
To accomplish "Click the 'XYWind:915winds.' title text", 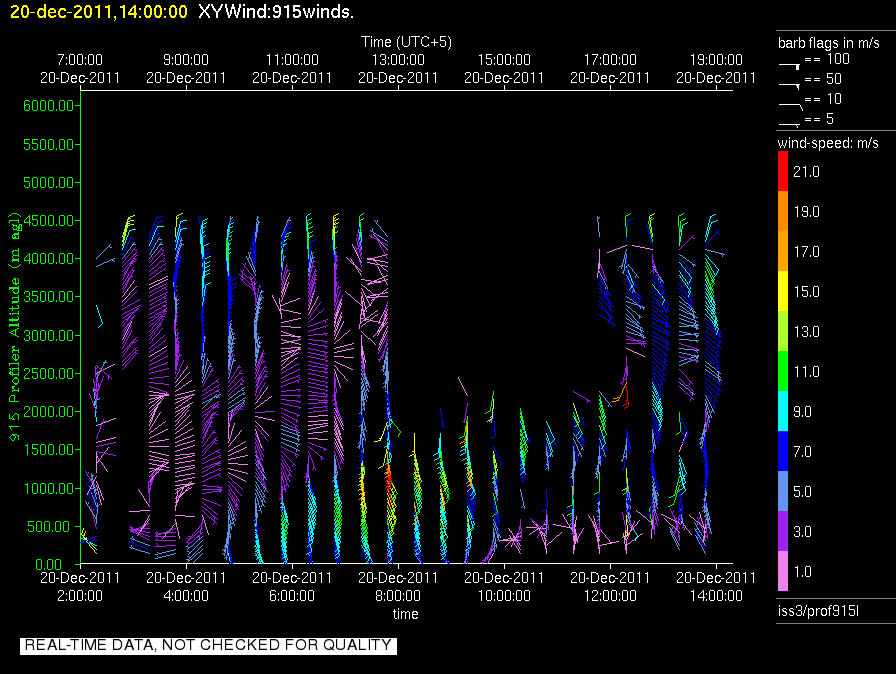I will click(276, 11).
